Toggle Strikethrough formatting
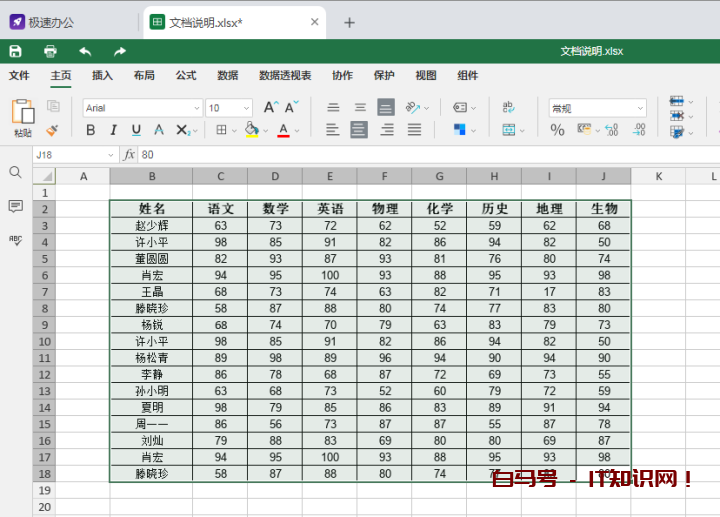The width and height of the screenshot is (720, 517). [159, 130]
